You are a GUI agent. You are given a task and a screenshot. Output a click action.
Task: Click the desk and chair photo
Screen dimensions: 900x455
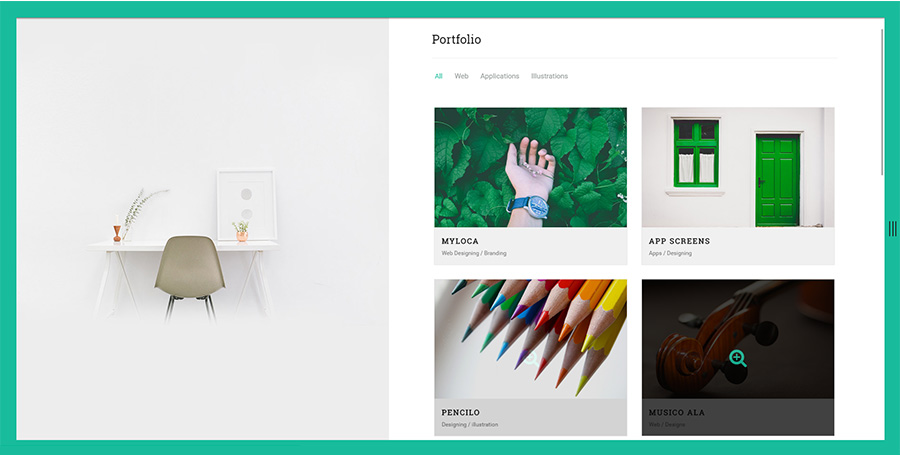point(203,229)
